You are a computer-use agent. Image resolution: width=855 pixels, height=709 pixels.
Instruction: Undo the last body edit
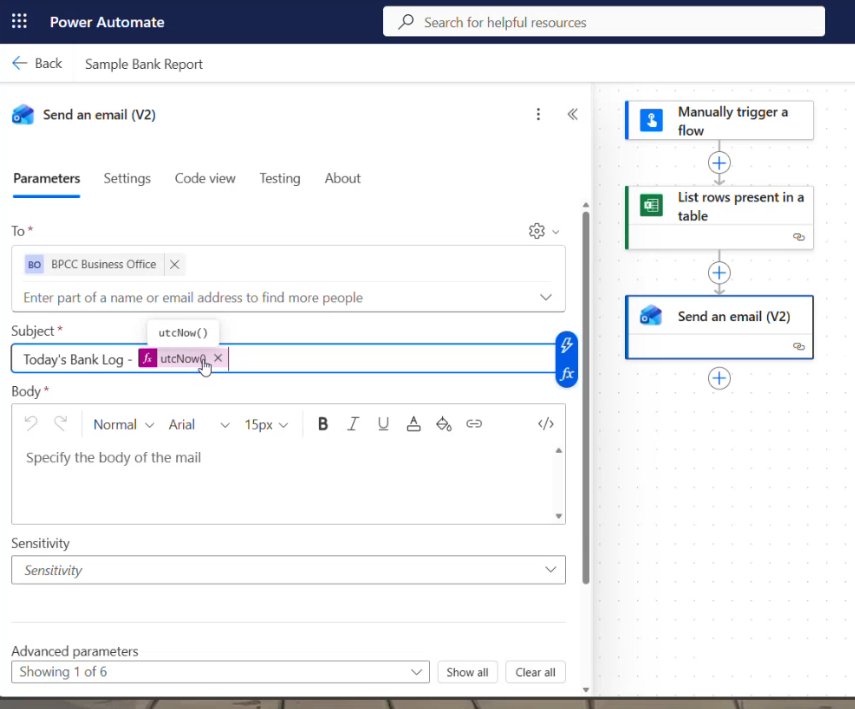[x=31, y=424]
